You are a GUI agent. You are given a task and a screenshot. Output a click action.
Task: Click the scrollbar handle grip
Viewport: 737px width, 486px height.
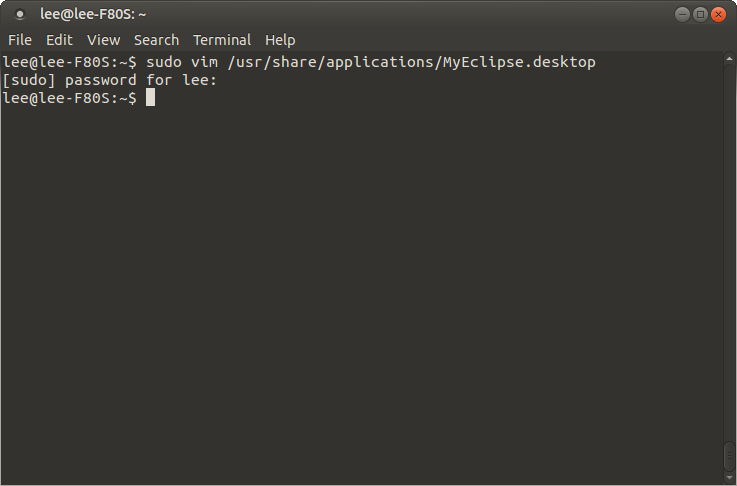(x=729, y=456)
